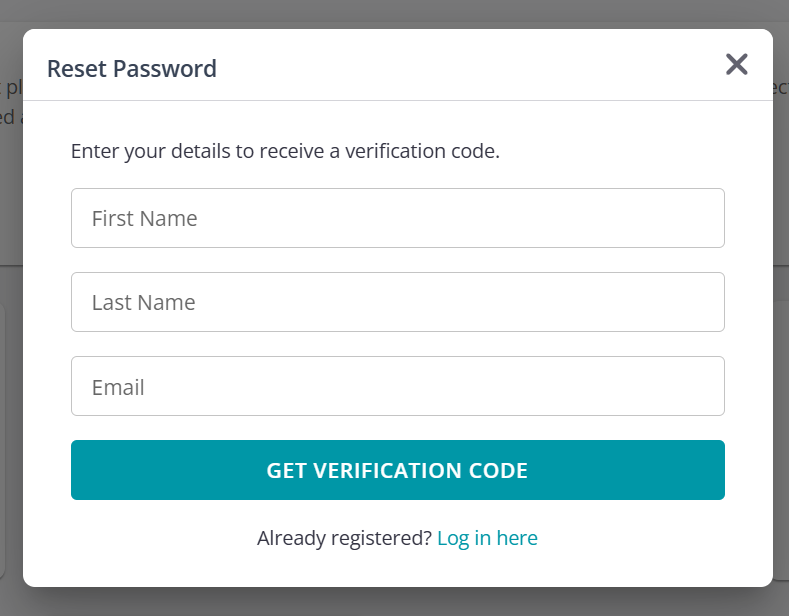Click the "Already registered?" text
This screenshot has width=789, height=616.
[x=344, y=538]
